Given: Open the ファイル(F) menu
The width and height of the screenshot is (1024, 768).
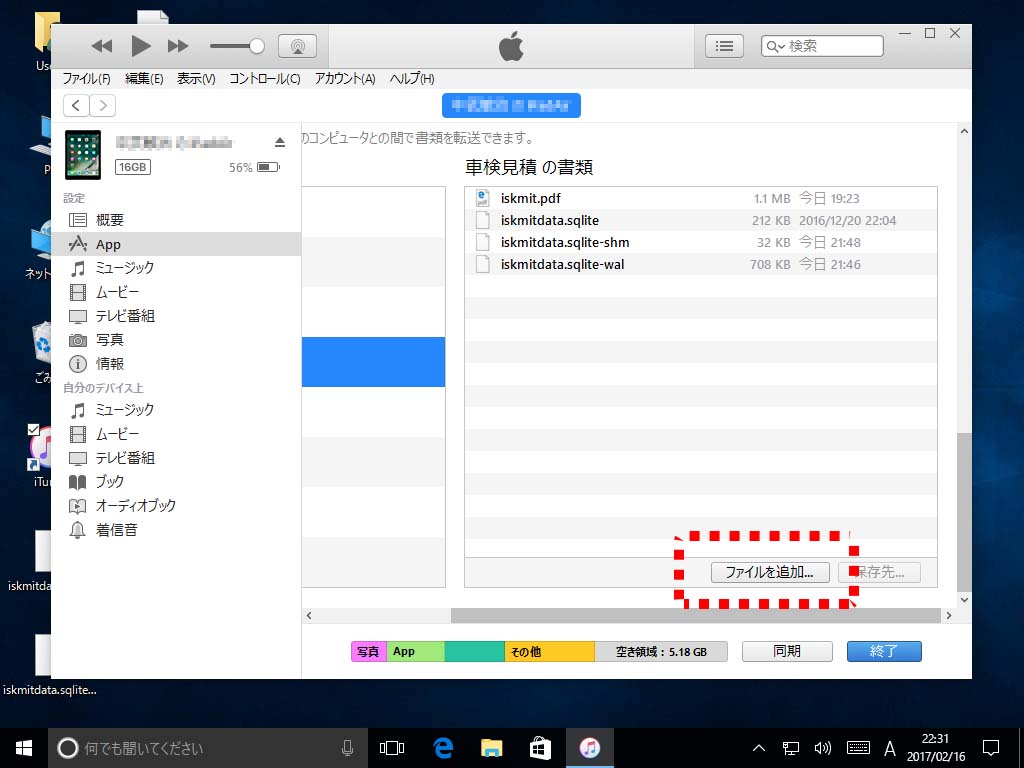Looking at the screenshot, I should pos(86,79).
